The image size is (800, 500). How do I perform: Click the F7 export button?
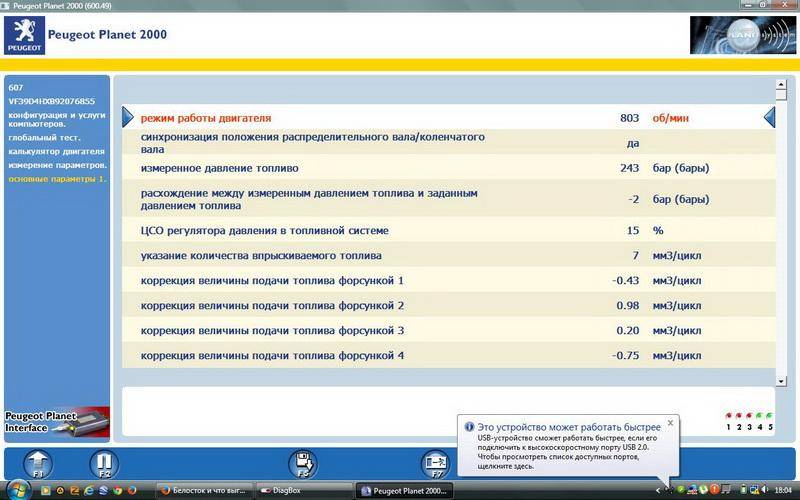[436, 463]
